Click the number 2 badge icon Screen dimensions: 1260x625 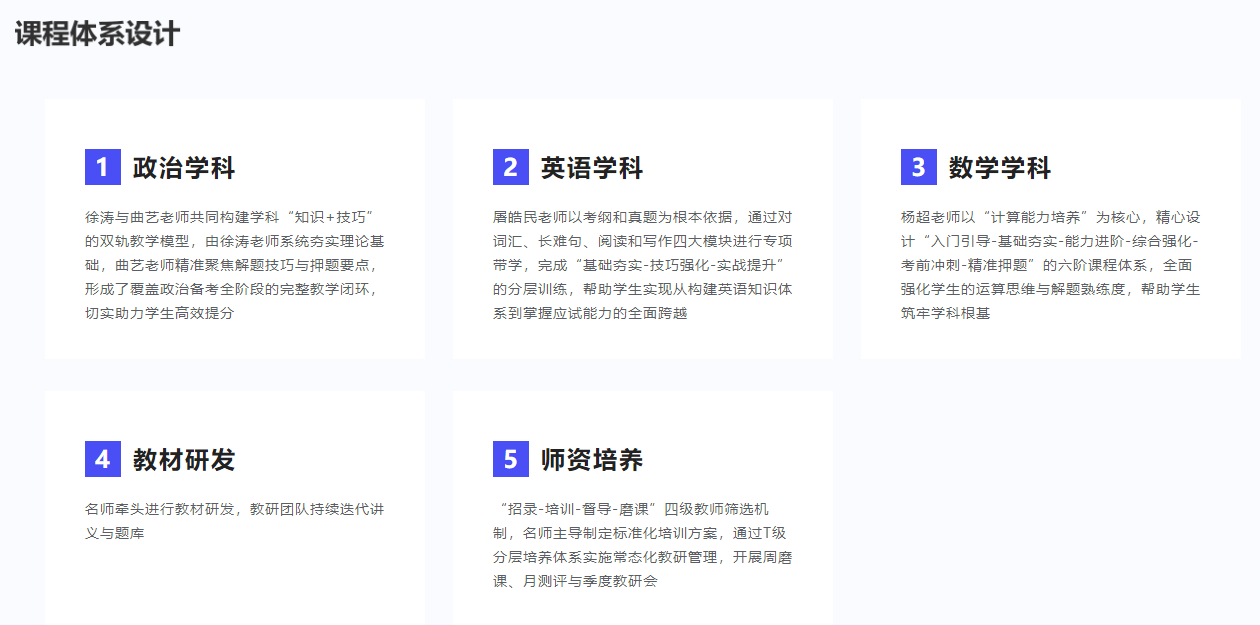point(510,167)
